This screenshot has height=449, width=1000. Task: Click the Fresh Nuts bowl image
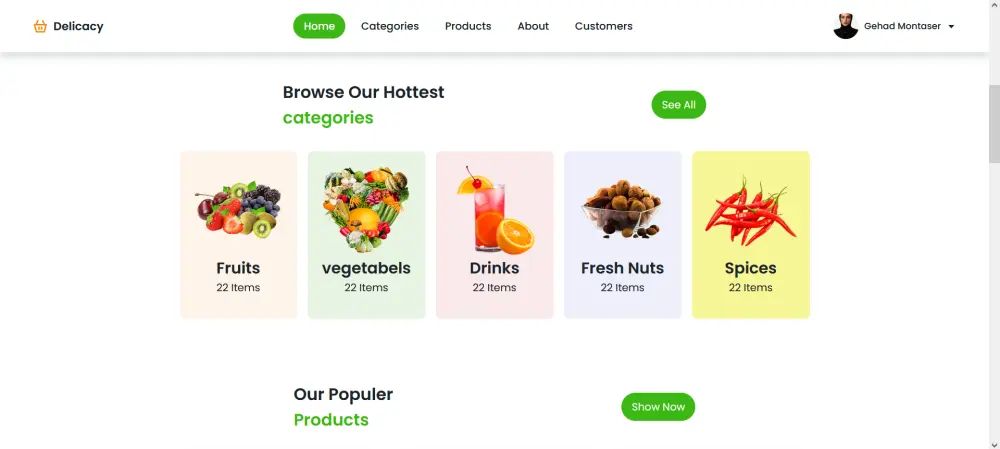pos(622,209)
